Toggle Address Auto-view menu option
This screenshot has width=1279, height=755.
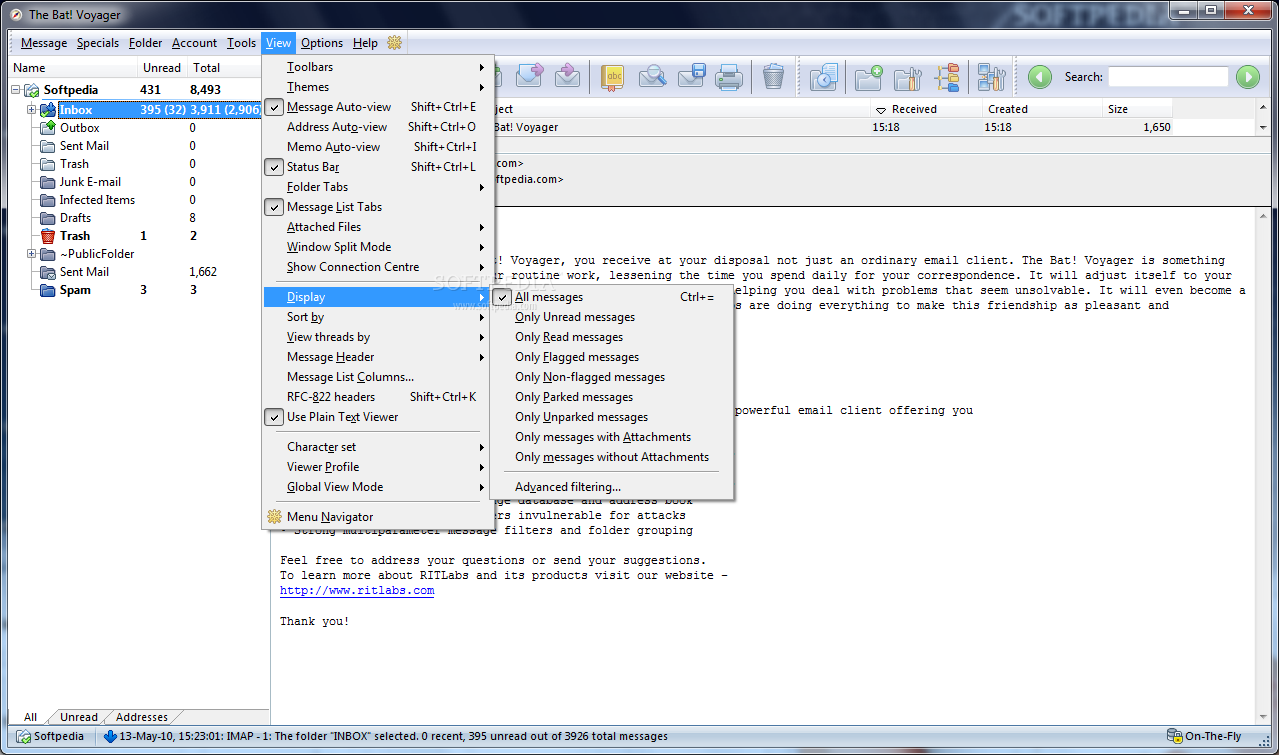click(378, 127)
